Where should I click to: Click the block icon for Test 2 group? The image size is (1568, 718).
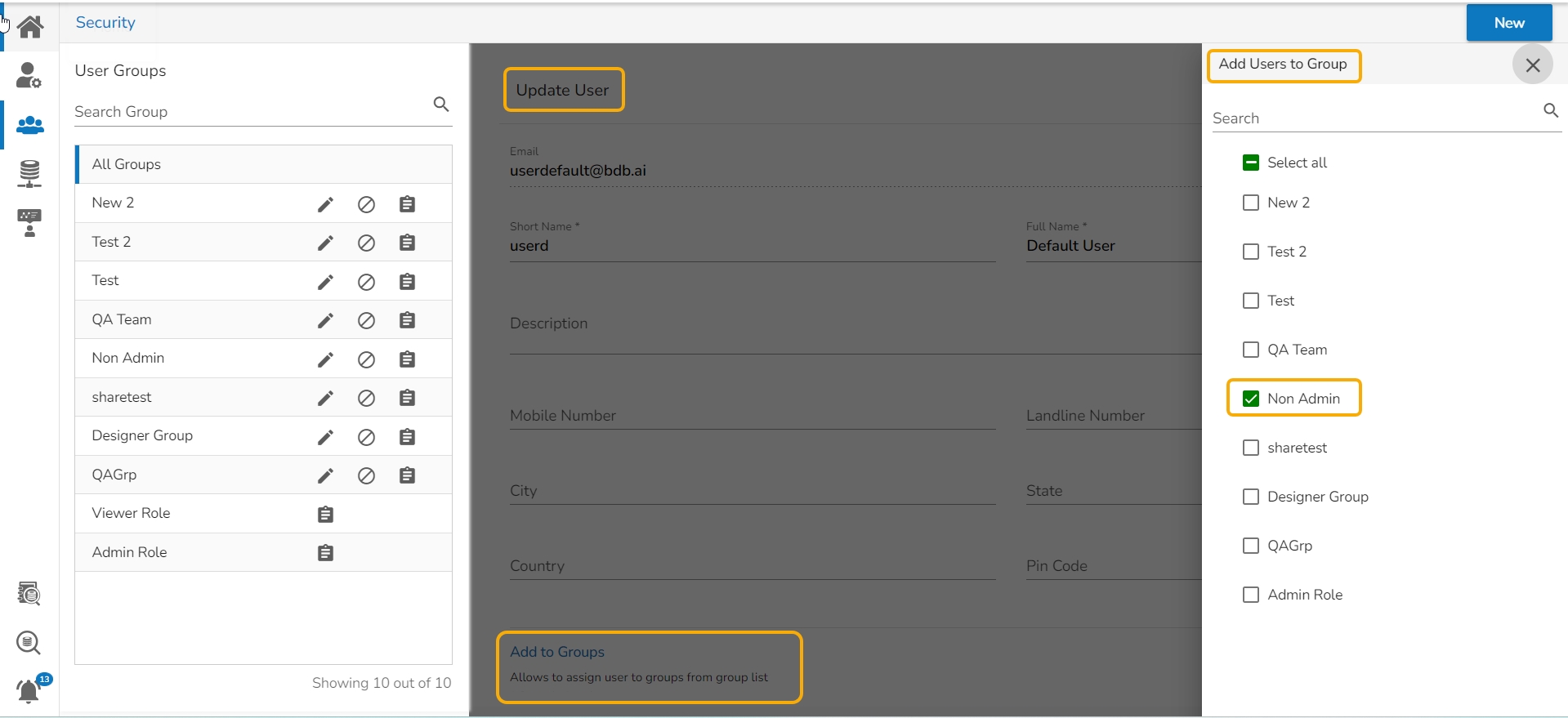coord(366,243)
